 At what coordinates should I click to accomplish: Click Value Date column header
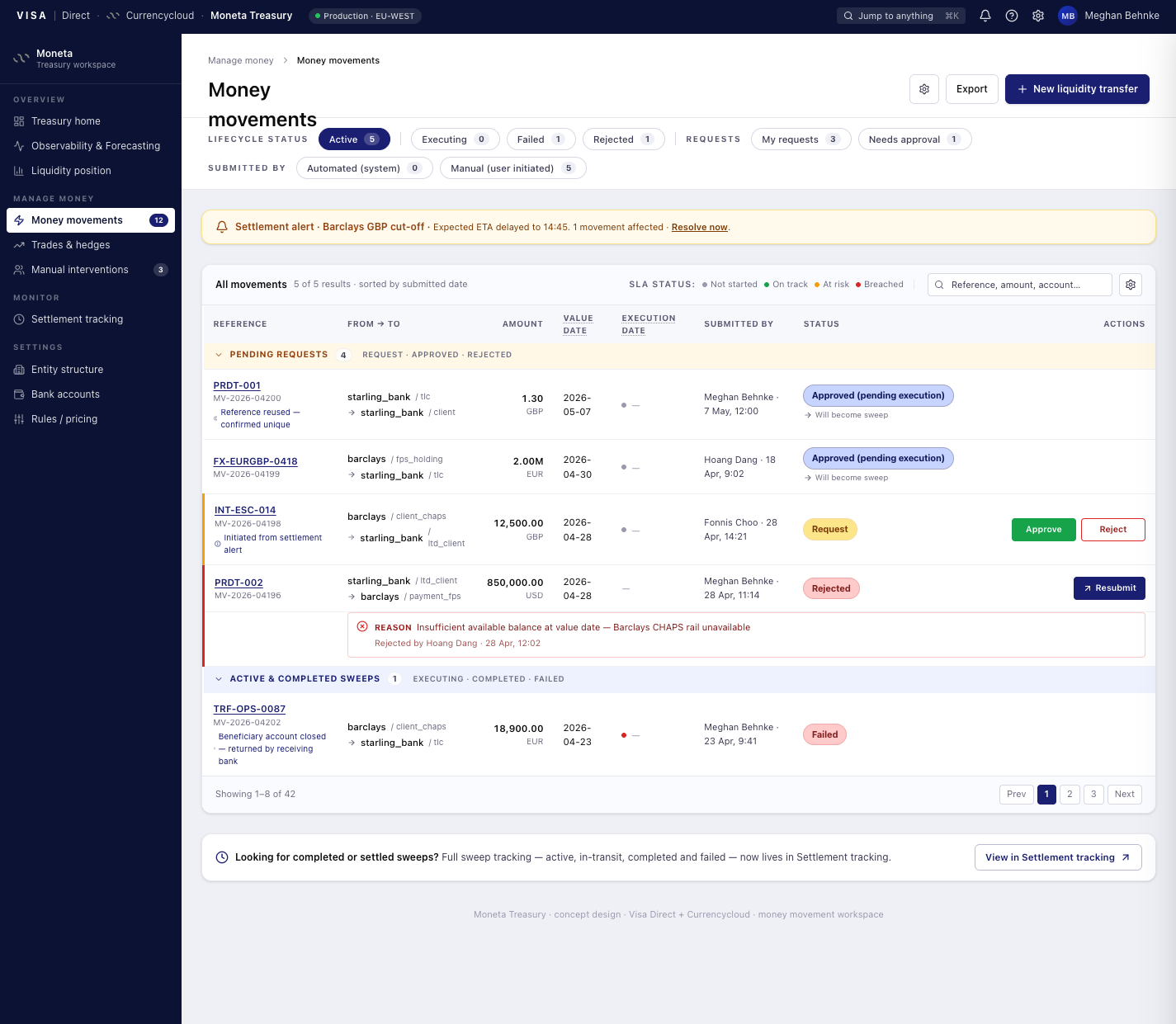[578, 324]
